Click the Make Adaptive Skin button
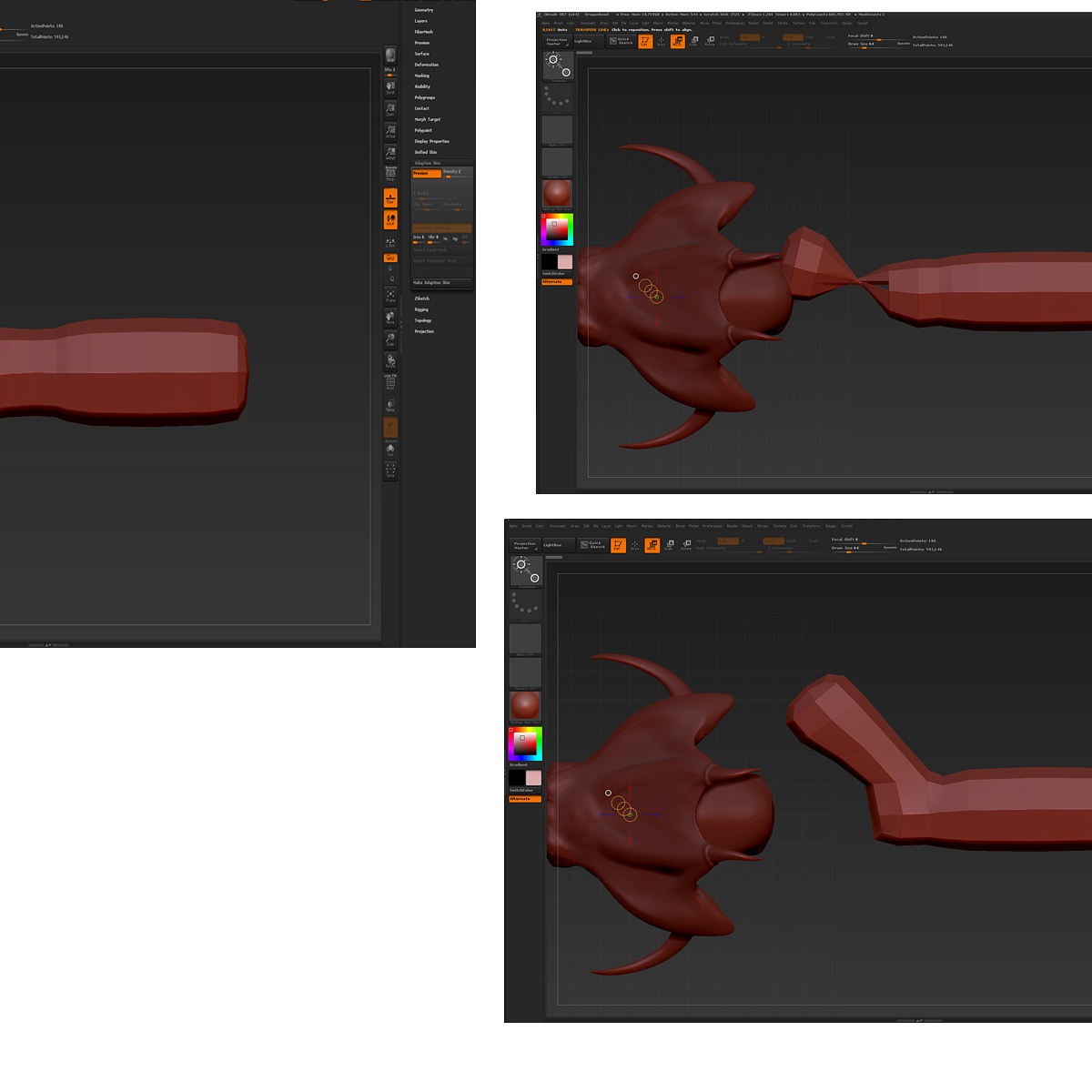The width and height of the screenshot is (1092, 1092). point(442,282)
